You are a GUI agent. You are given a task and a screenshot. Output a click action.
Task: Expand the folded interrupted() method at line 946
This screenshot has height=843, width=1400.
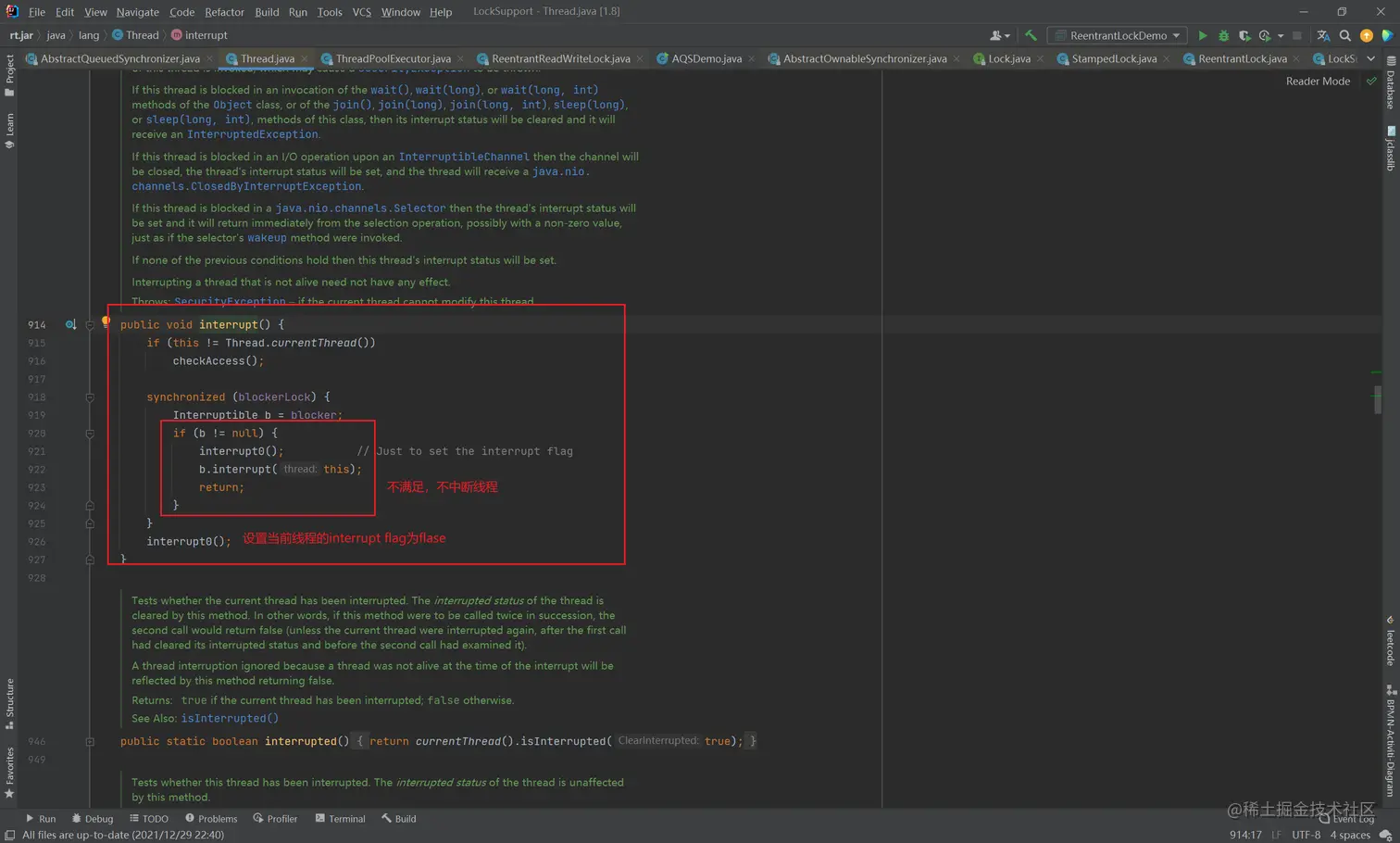coord(90,741)
